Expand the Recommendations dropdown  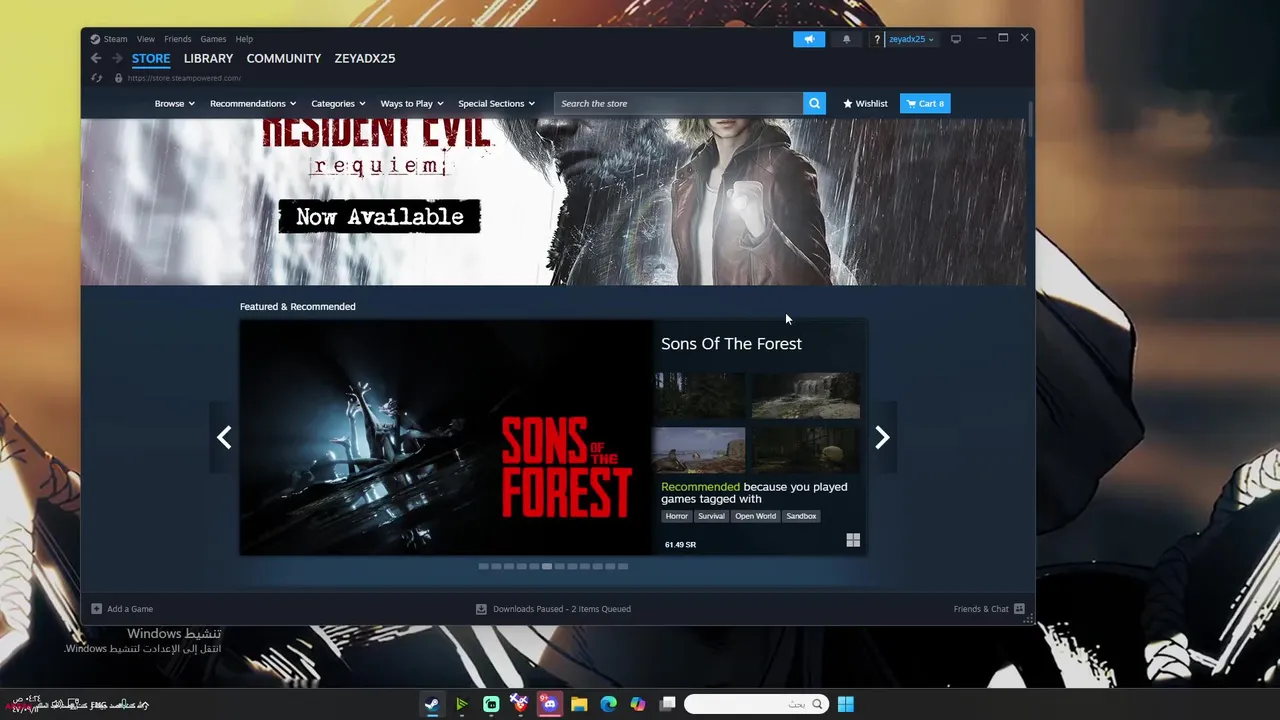pyautogui.click(x=253, y=103)
